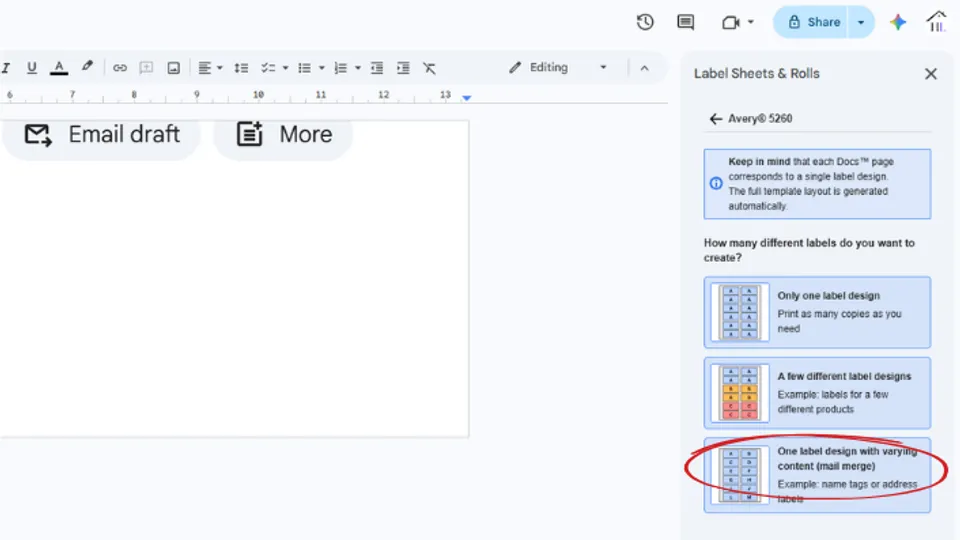Expand the checklist dropdown arrow

click(x=285, y=68)
